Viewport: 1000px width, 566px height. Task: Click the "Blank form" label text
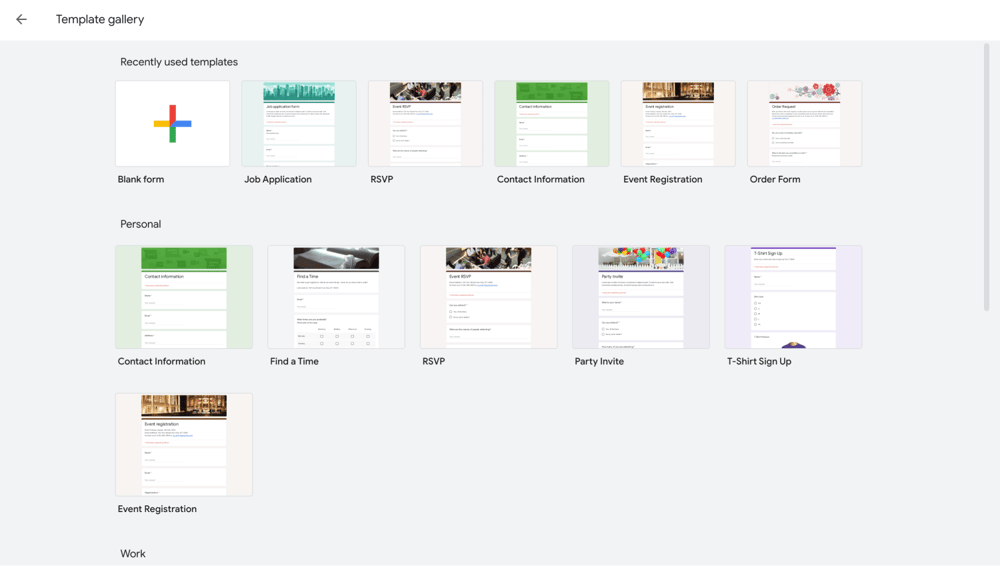[x=141, y=180]
